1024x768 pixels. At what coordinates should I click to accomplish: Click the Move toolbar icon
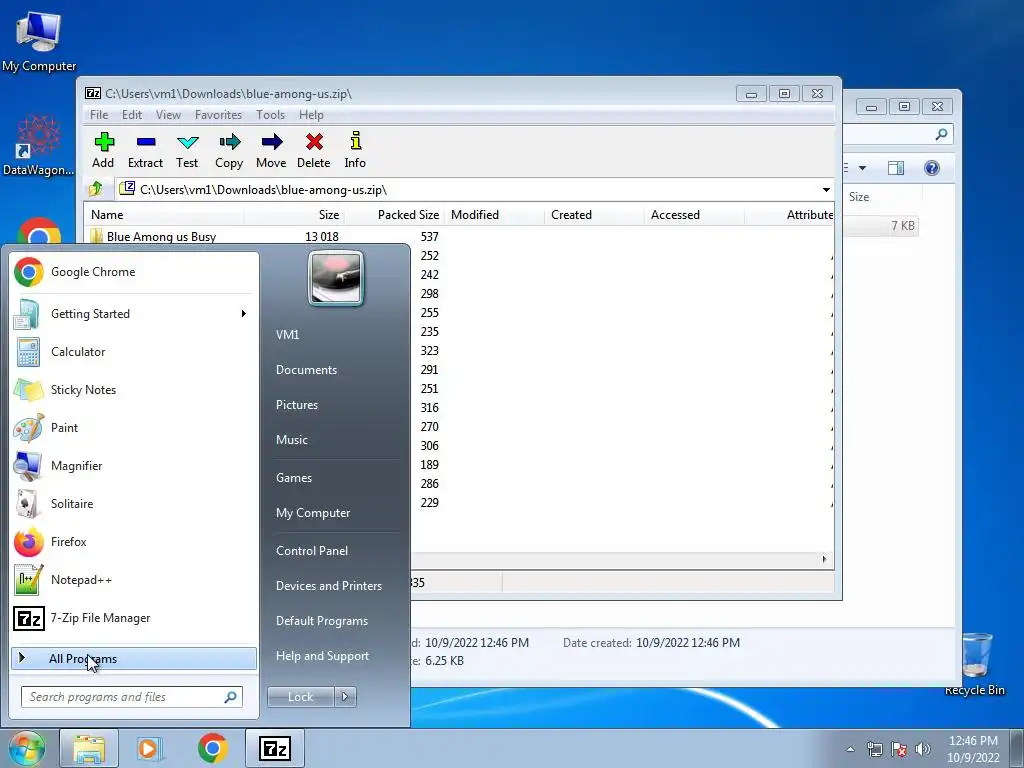point(271,150)
